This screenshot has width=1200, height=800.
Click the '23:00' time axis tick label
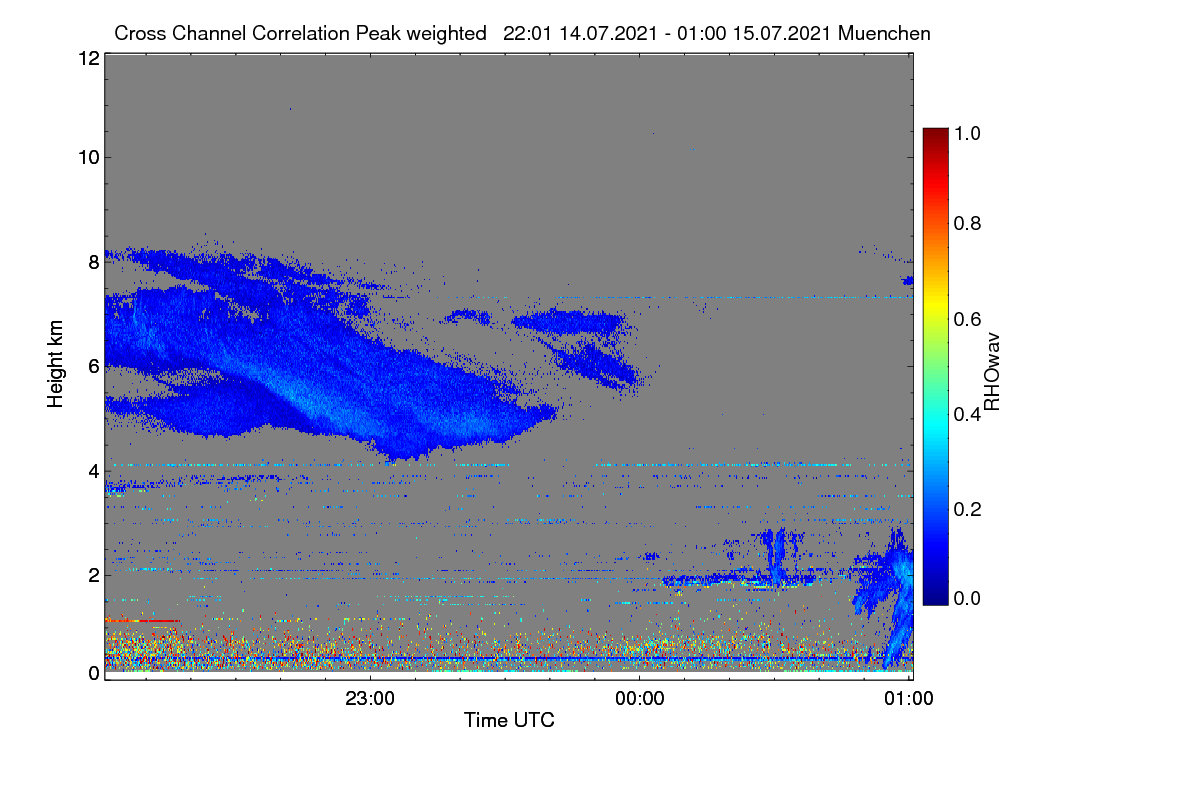(370, 699)
